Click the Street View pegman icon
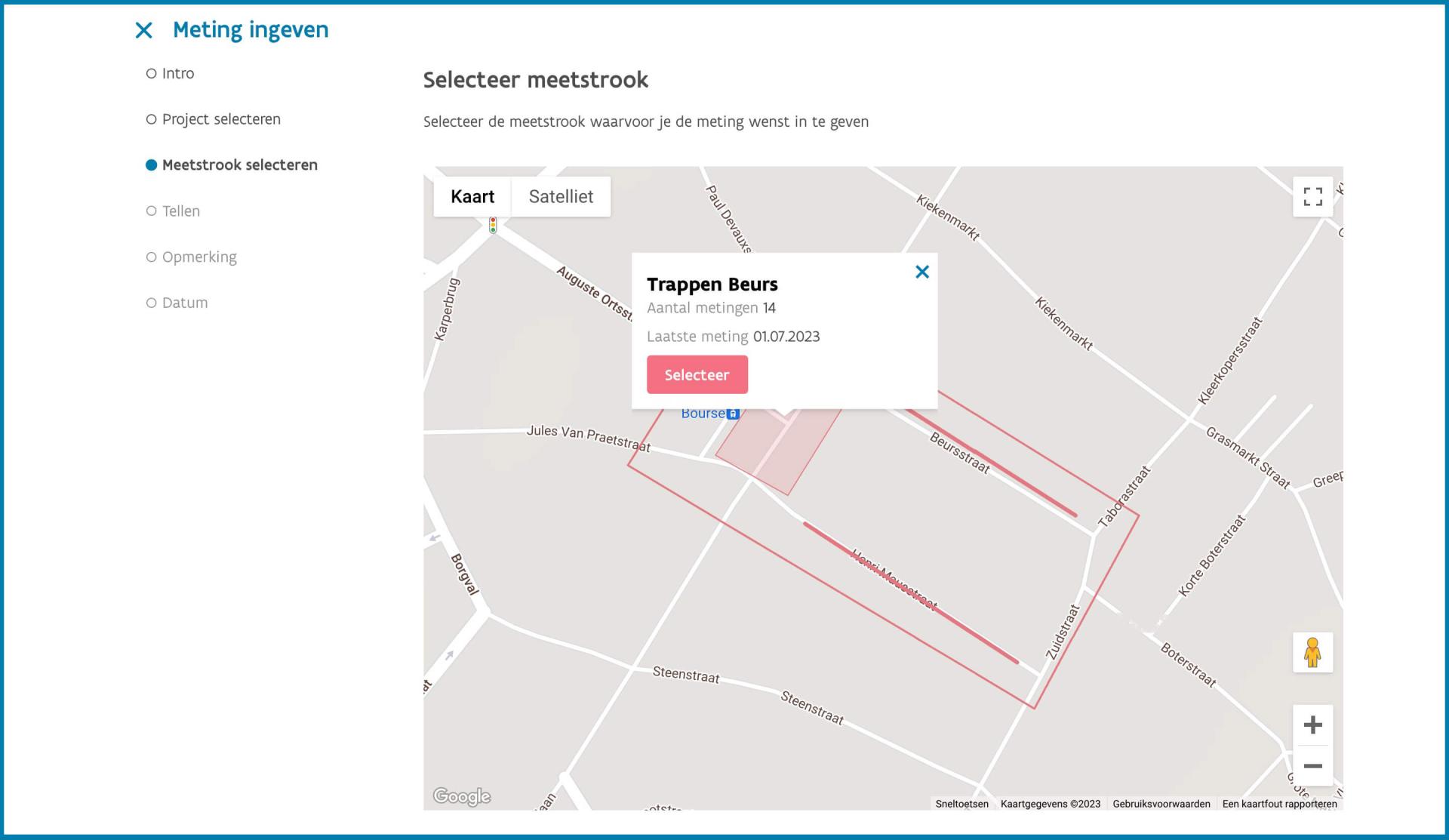Screen dimensions: 1449x840 click(x=1313, y=652)
